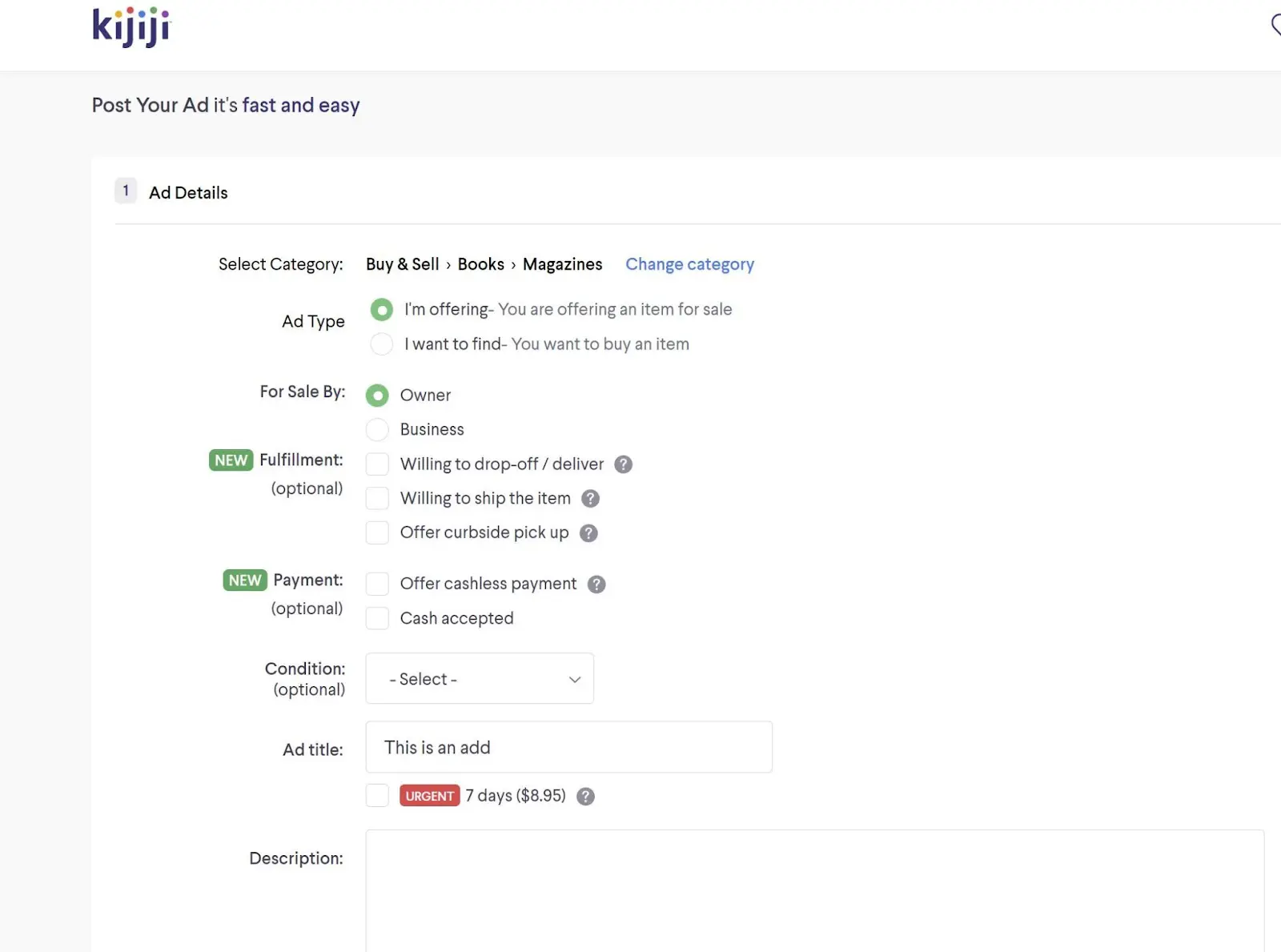The width and height of the screenshot is (1281, 952).
Task: Tick the Urgent 7 days ($8.95) checkbox
Action: [x=377, y=796]
